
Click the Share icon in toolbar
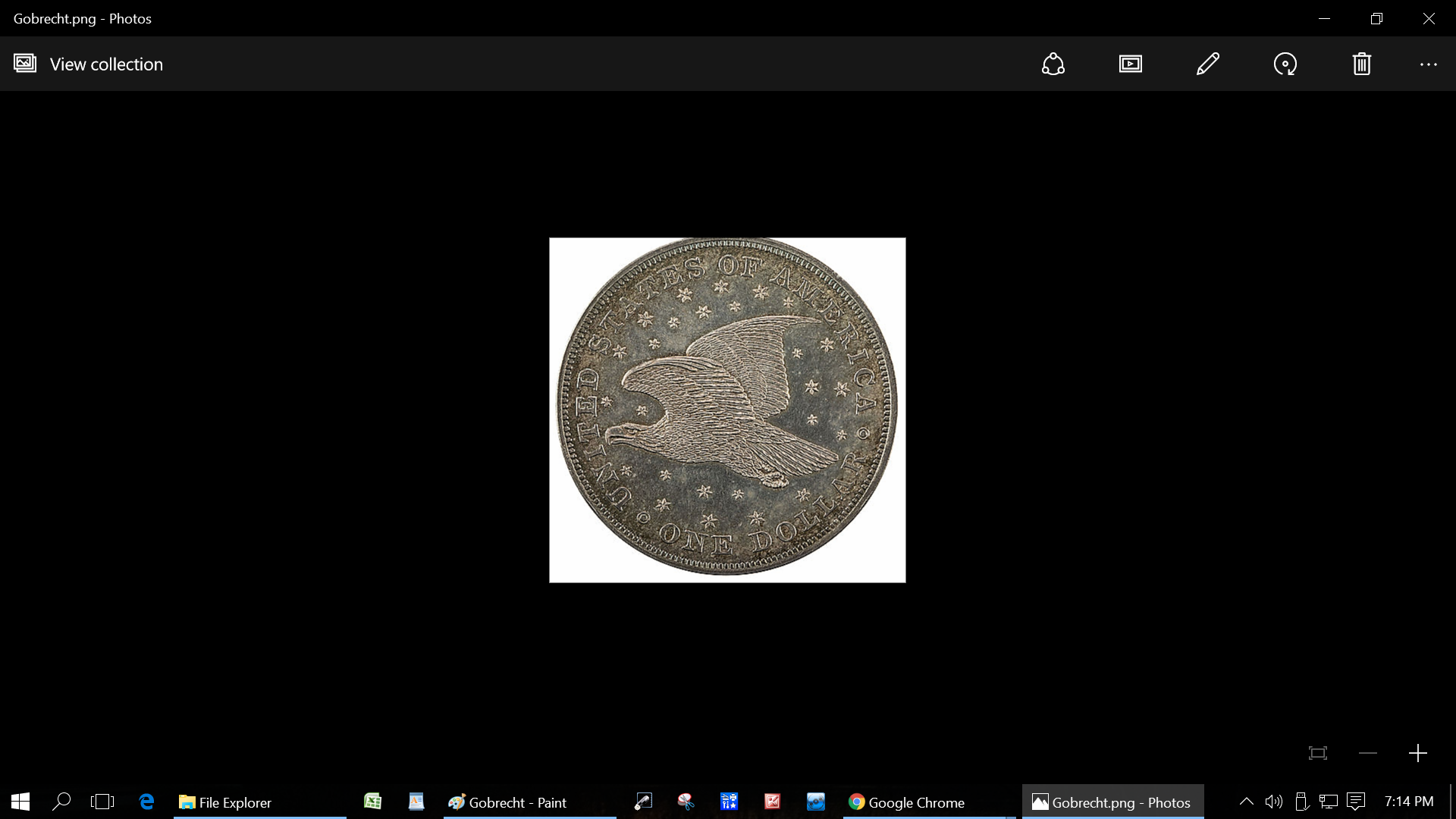tap(1053, 64)
